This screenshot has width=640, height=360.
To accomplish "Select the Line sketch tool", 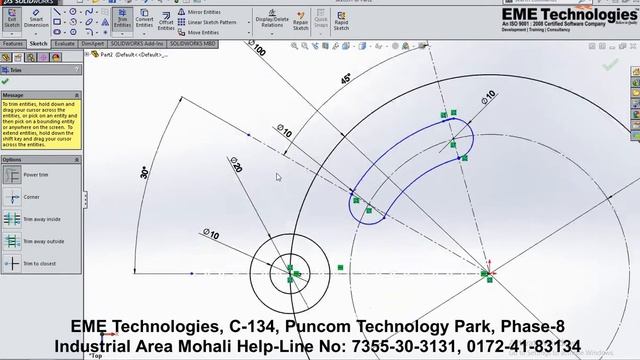I will [x=57, y=12].
